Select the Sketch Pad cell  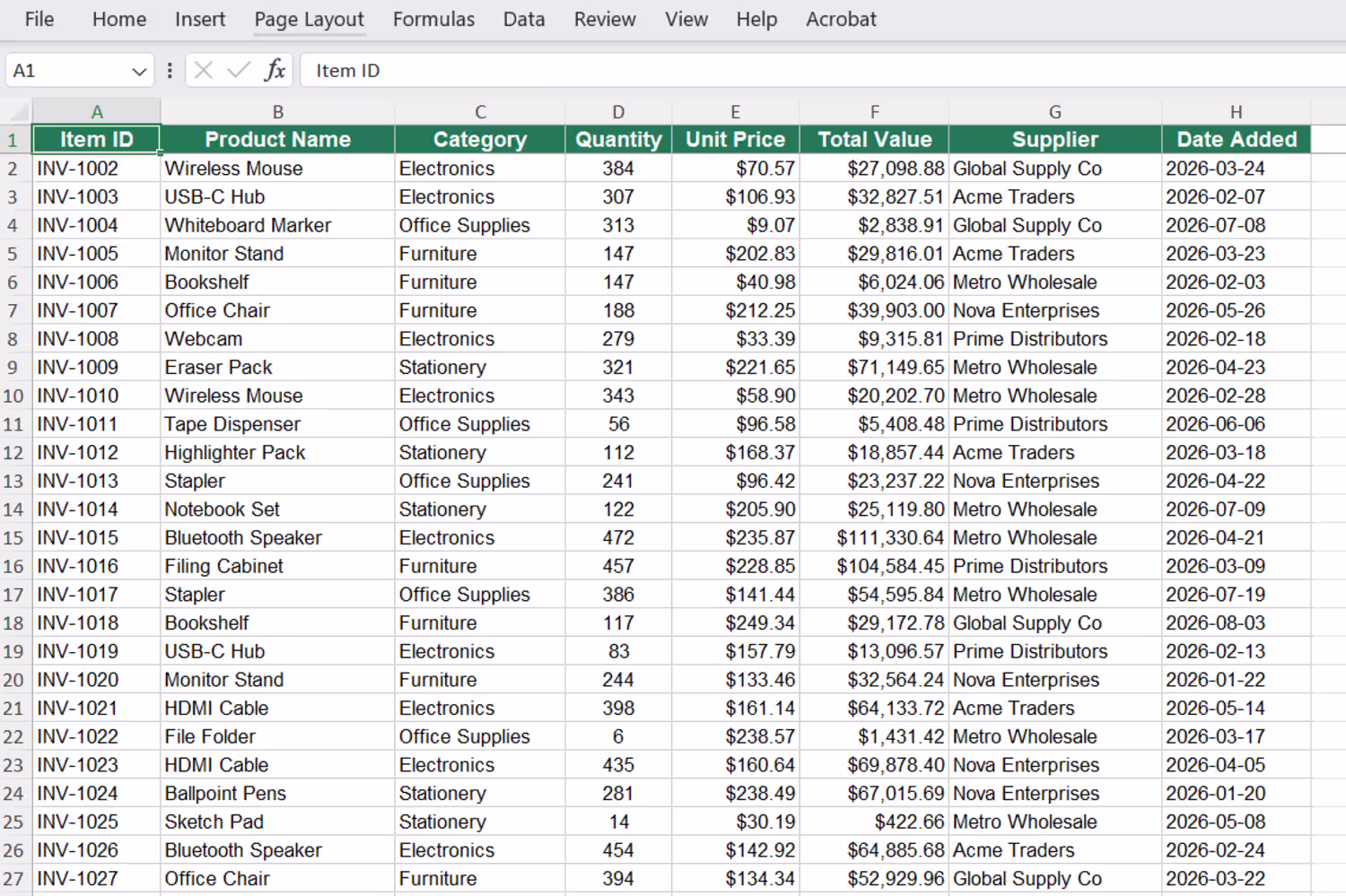278,822
